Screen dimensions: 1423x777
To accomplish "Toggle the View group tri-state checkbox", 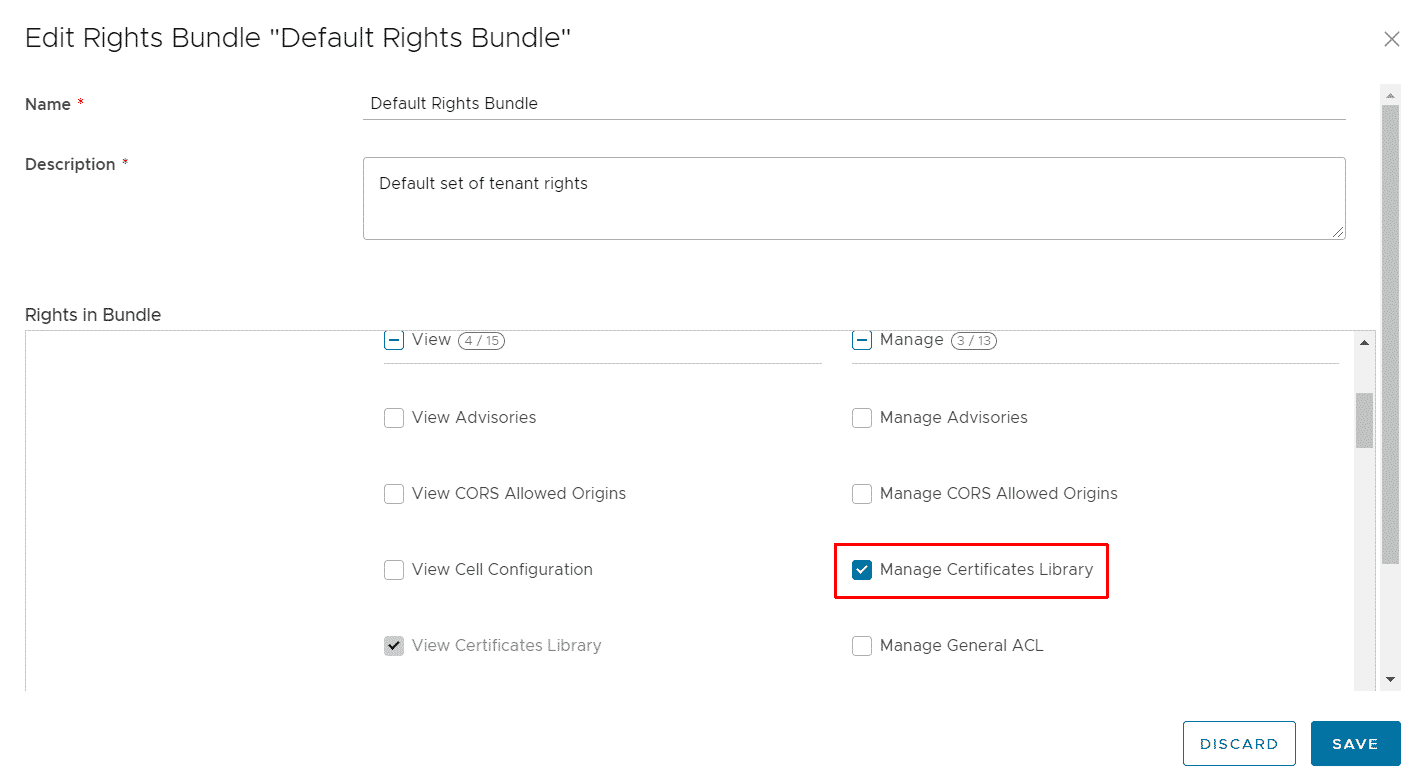I will (394, 340).
